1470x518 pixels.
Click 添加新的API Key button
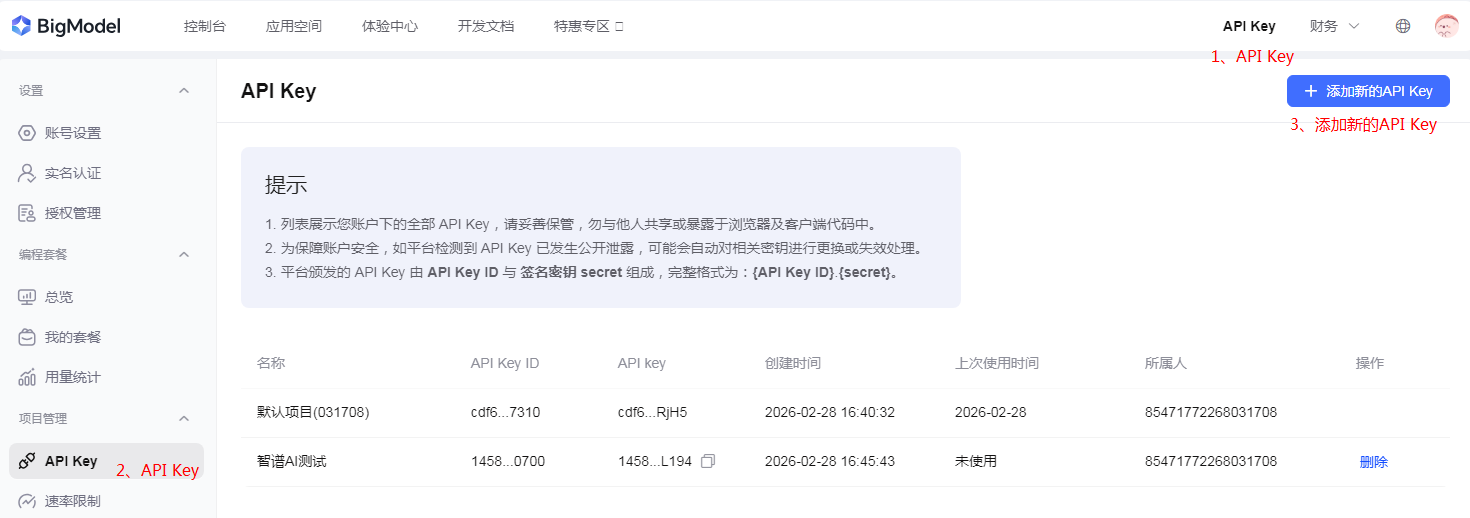1367,91
